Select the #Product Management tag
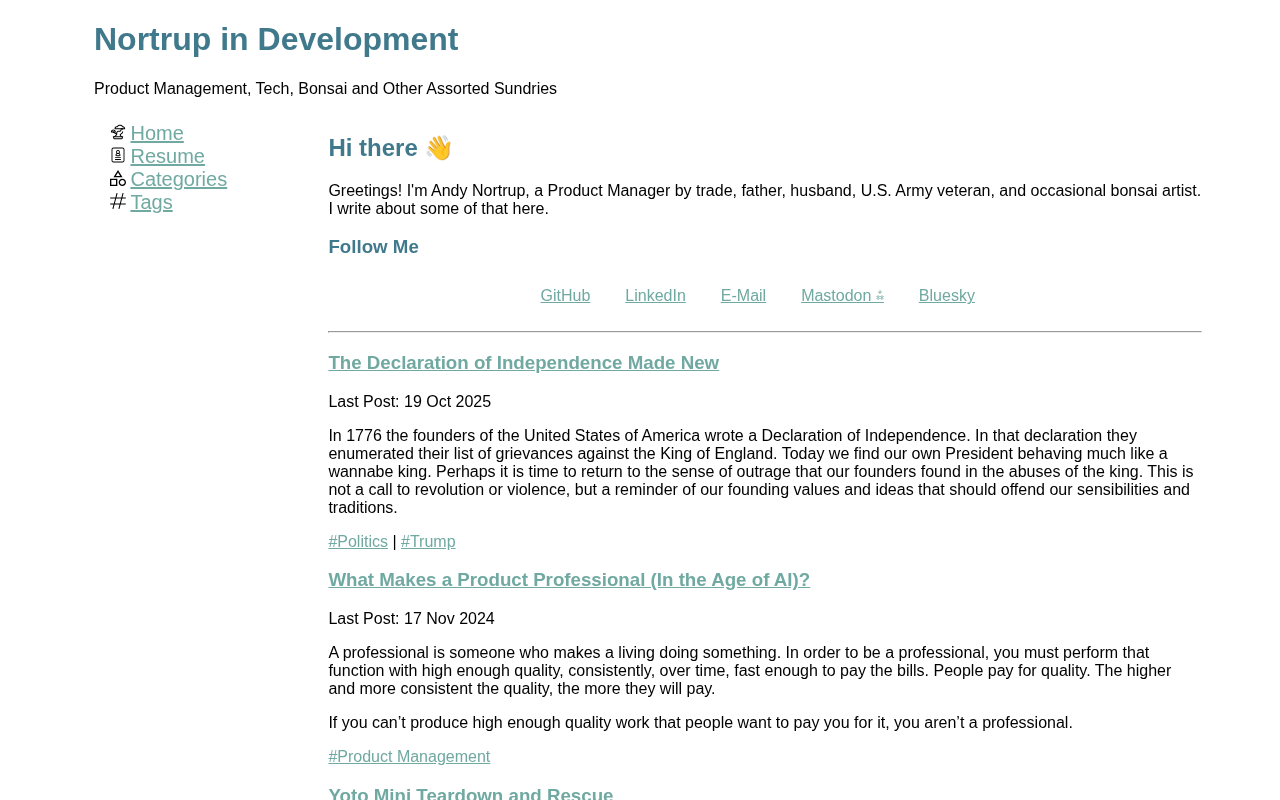 [409, 757]
